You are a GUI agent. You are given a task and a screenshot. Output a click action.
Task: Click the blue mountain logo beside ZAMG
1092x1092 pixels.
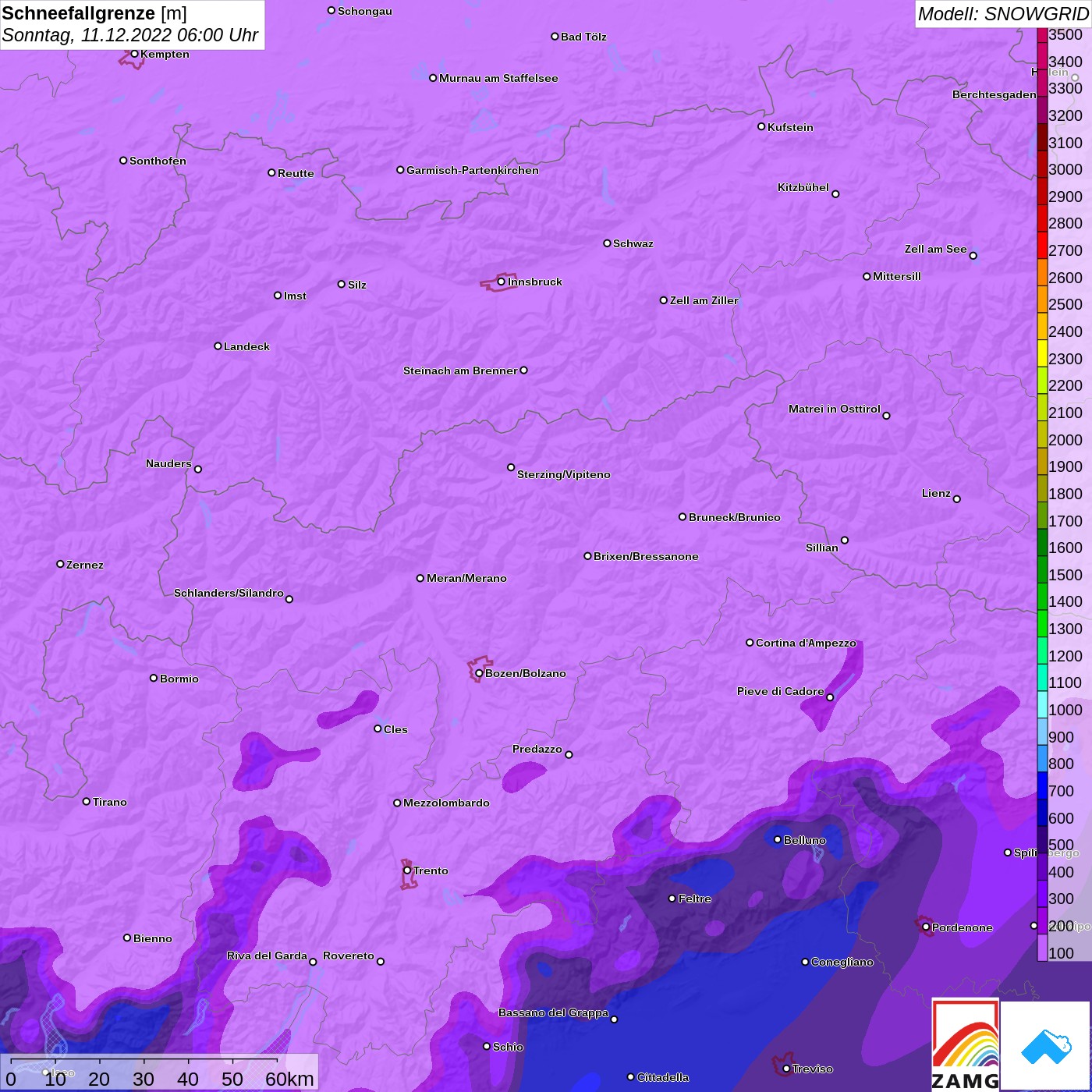click(x=1046, y=1046)
